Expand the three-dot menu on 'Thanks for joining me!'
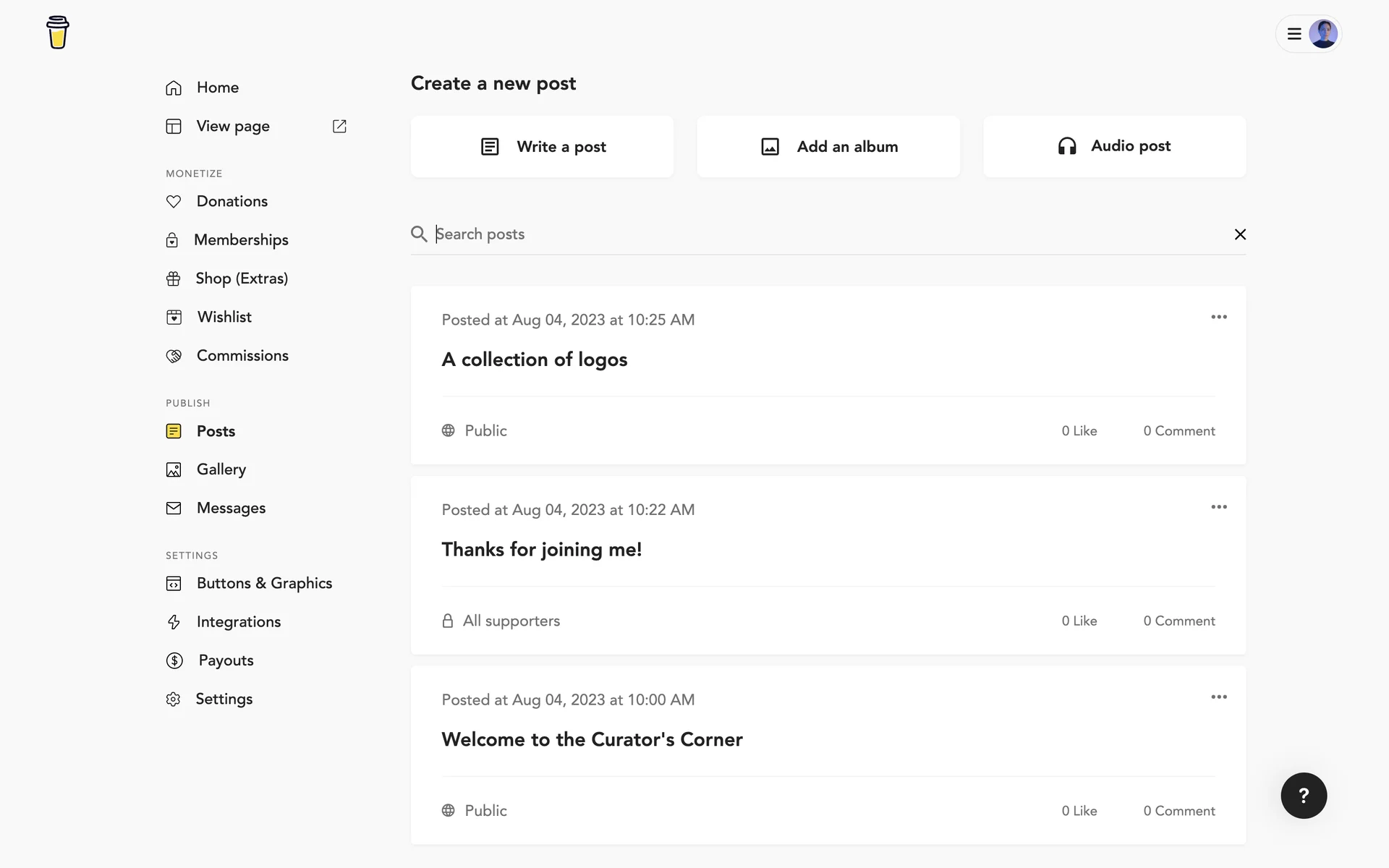The image size is (1389, 868). pyautogui.click(x=1219, y=507)
